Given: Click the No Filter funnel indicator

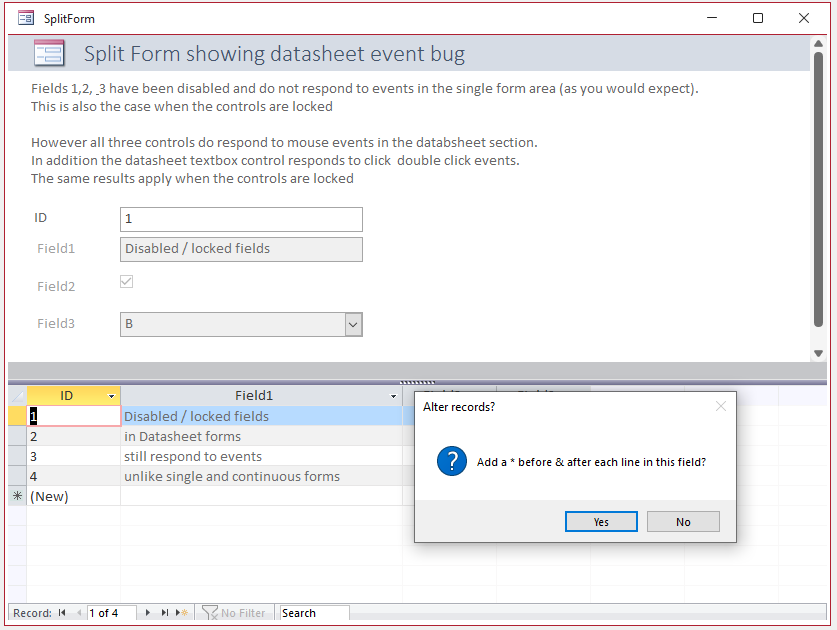Looking at the screenshot, I should pos(234,613).
